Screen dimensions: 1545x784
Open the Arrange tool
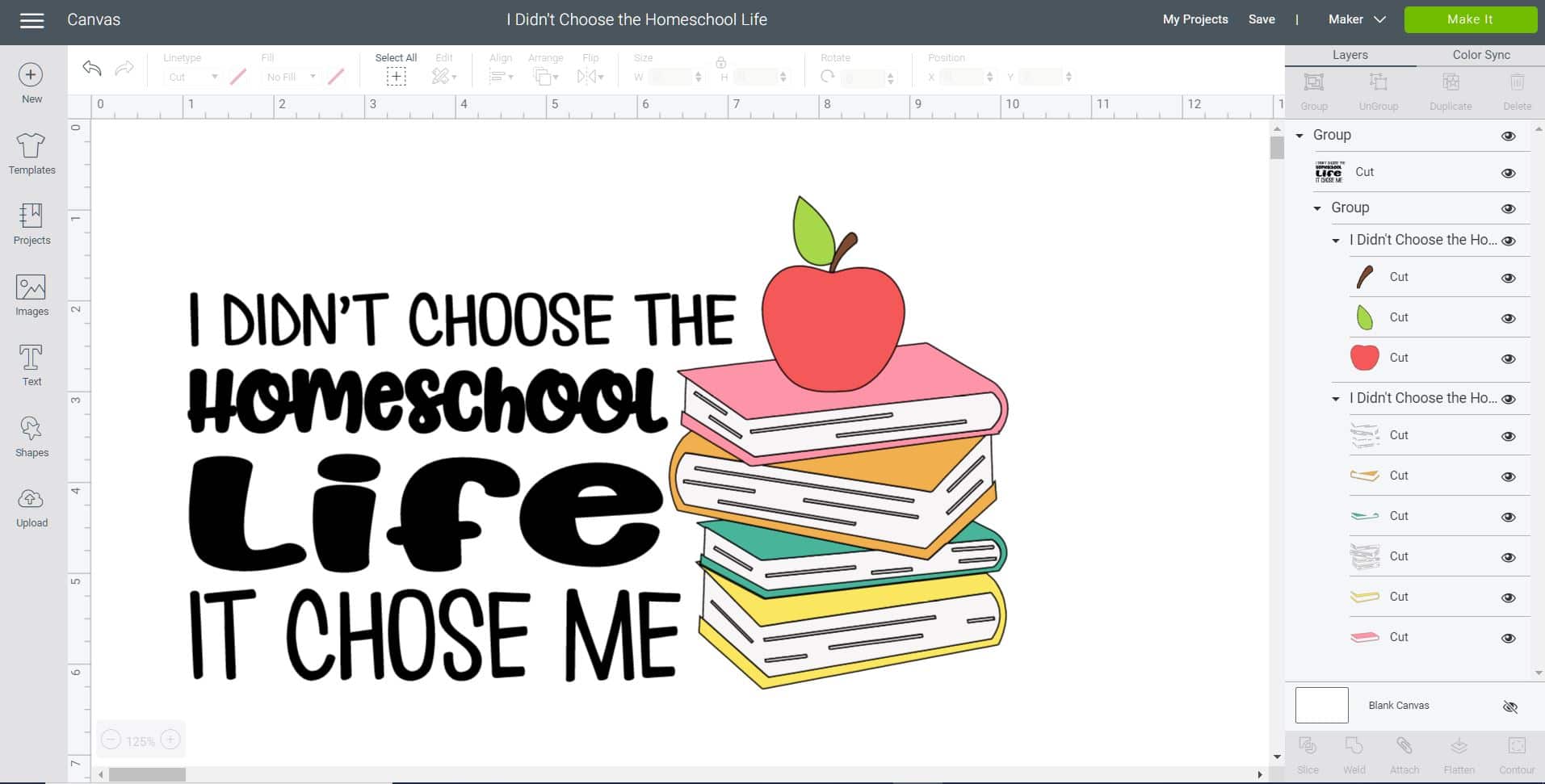[545, 77]
